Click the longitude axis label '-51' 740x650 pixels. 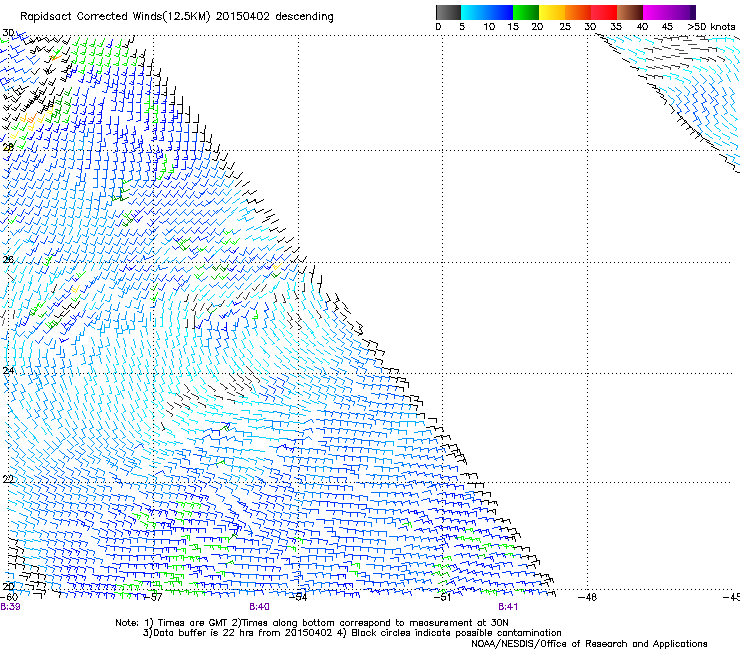coord(442,598)
